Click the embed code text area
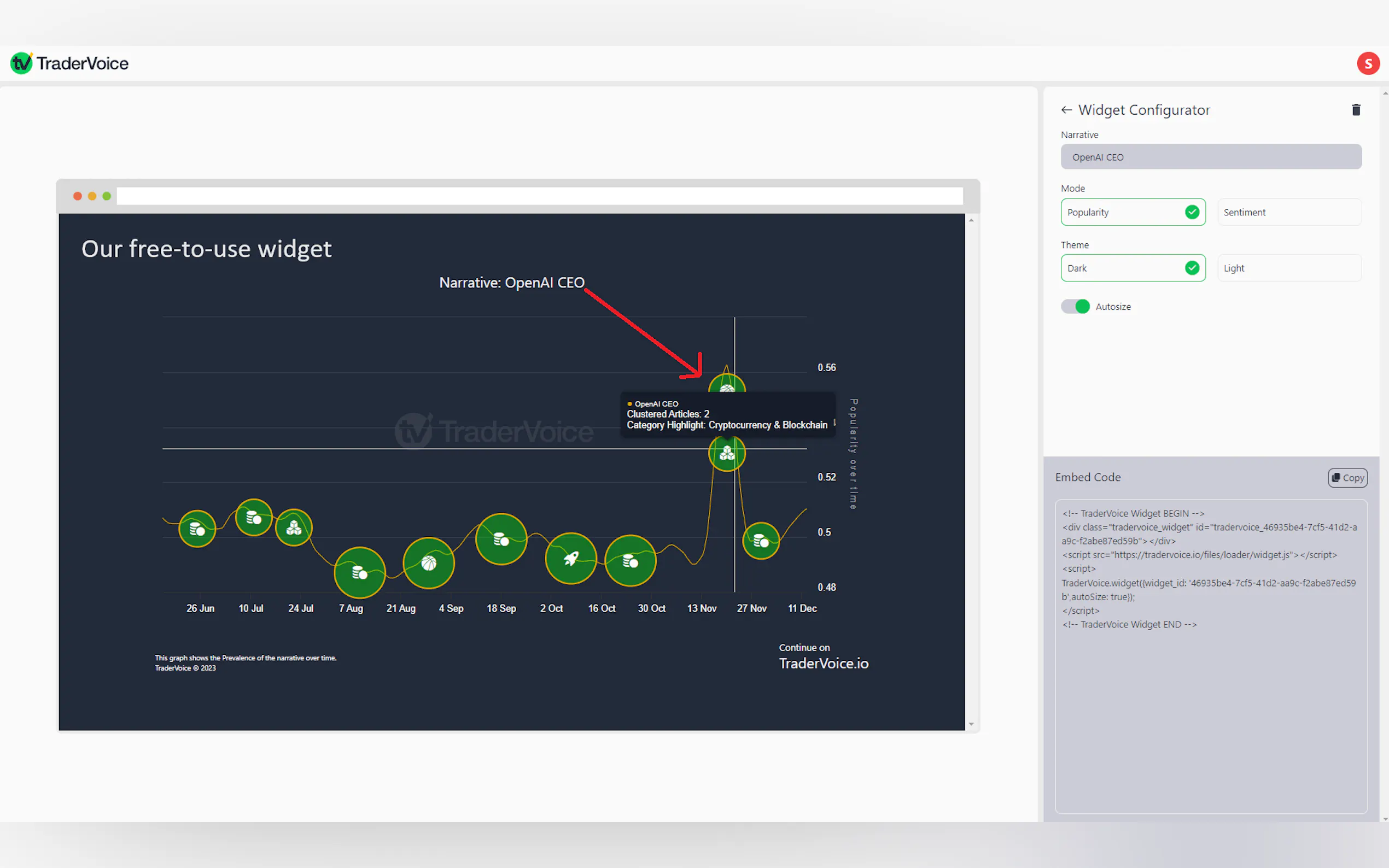The width and height of the screenshot is (1389, 868). point(1211,656)
